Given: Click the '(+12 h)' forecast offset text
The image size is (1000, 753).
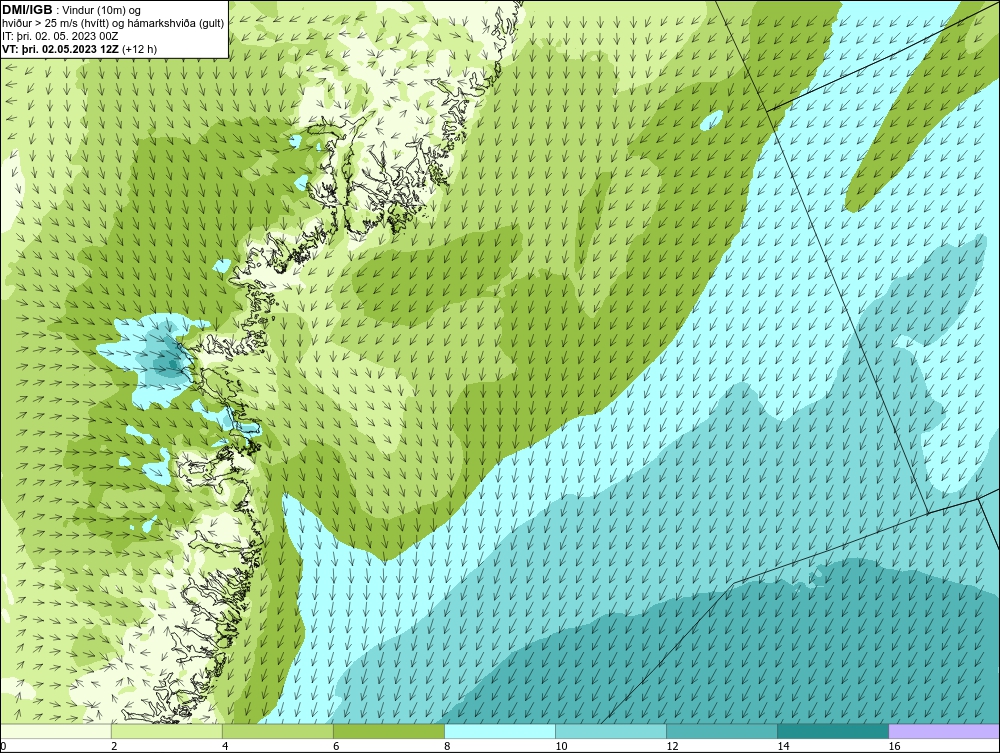Looking at the screenshot, I should pyautogui.click(x=139, y=49).
